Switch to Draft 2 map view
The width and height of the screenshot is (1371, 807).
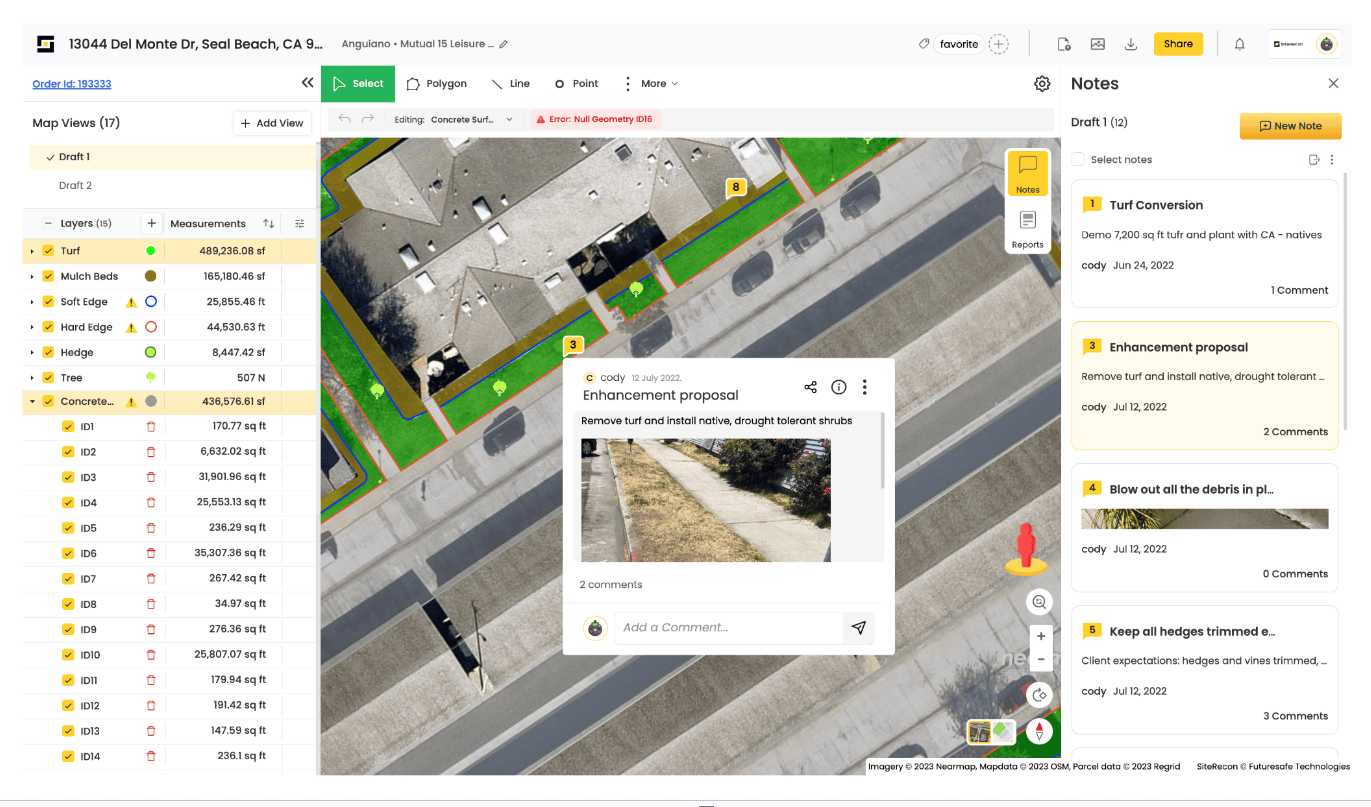coord(75,186)
